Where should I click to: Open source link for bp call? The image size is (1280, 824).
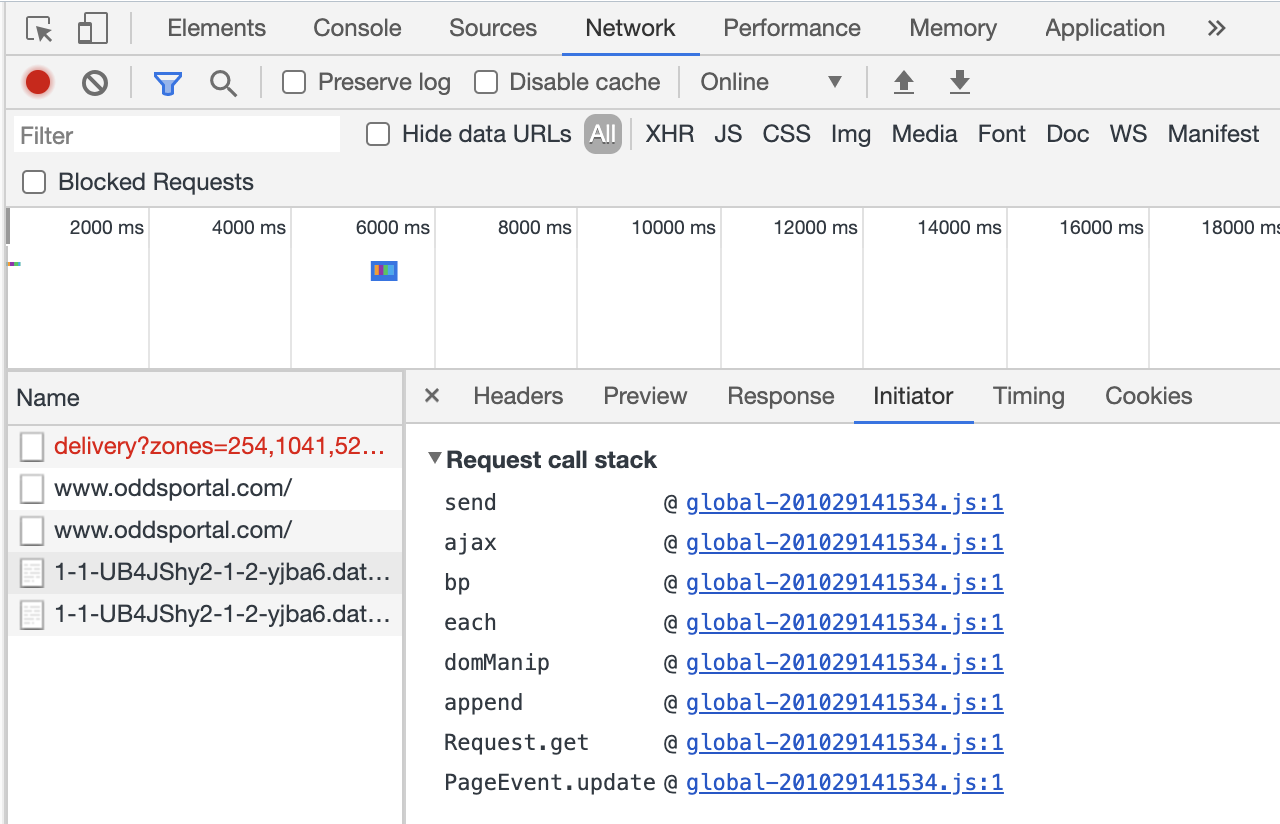845,583
